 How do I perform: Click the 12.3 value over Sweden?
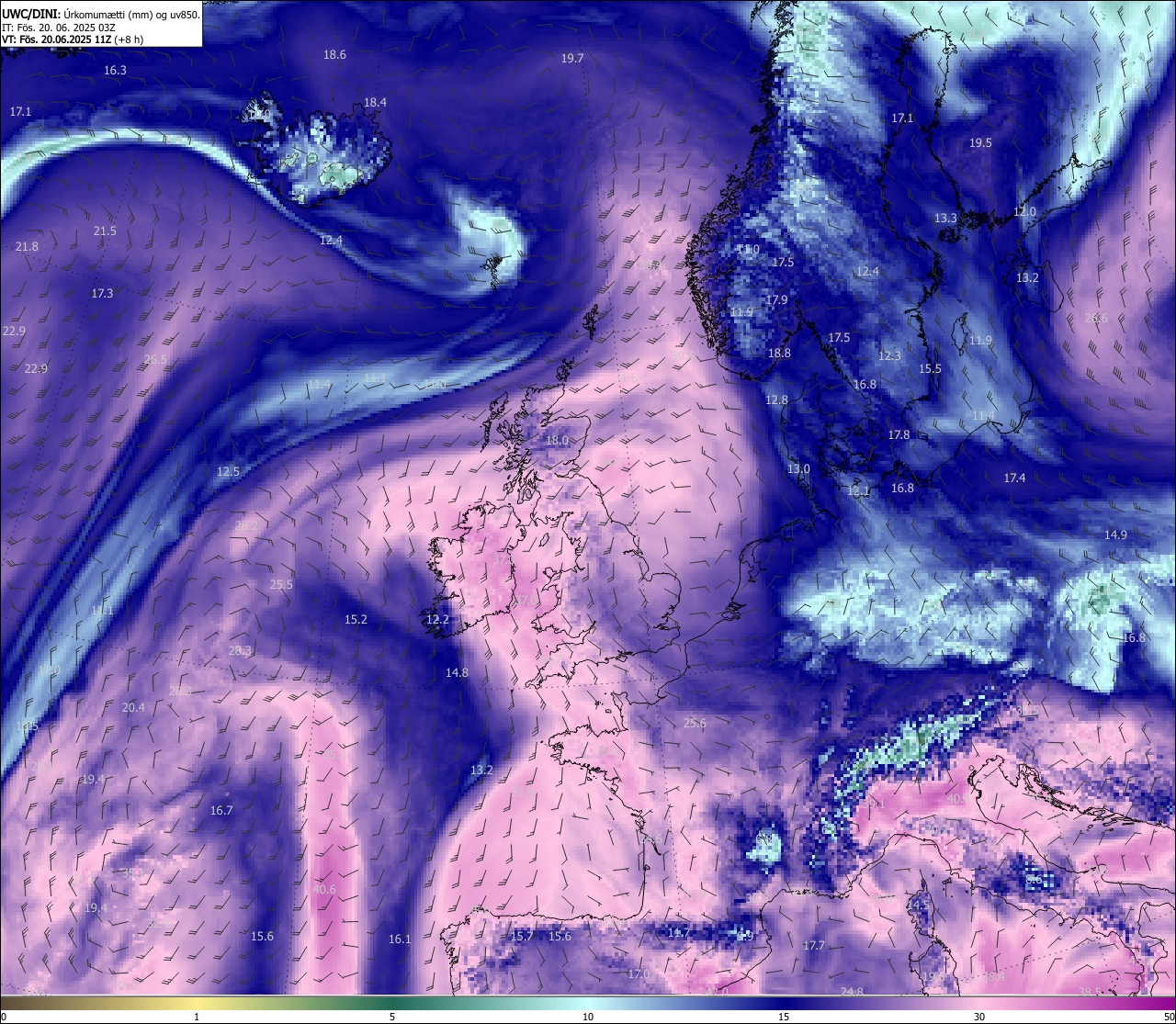coord(889,356)
